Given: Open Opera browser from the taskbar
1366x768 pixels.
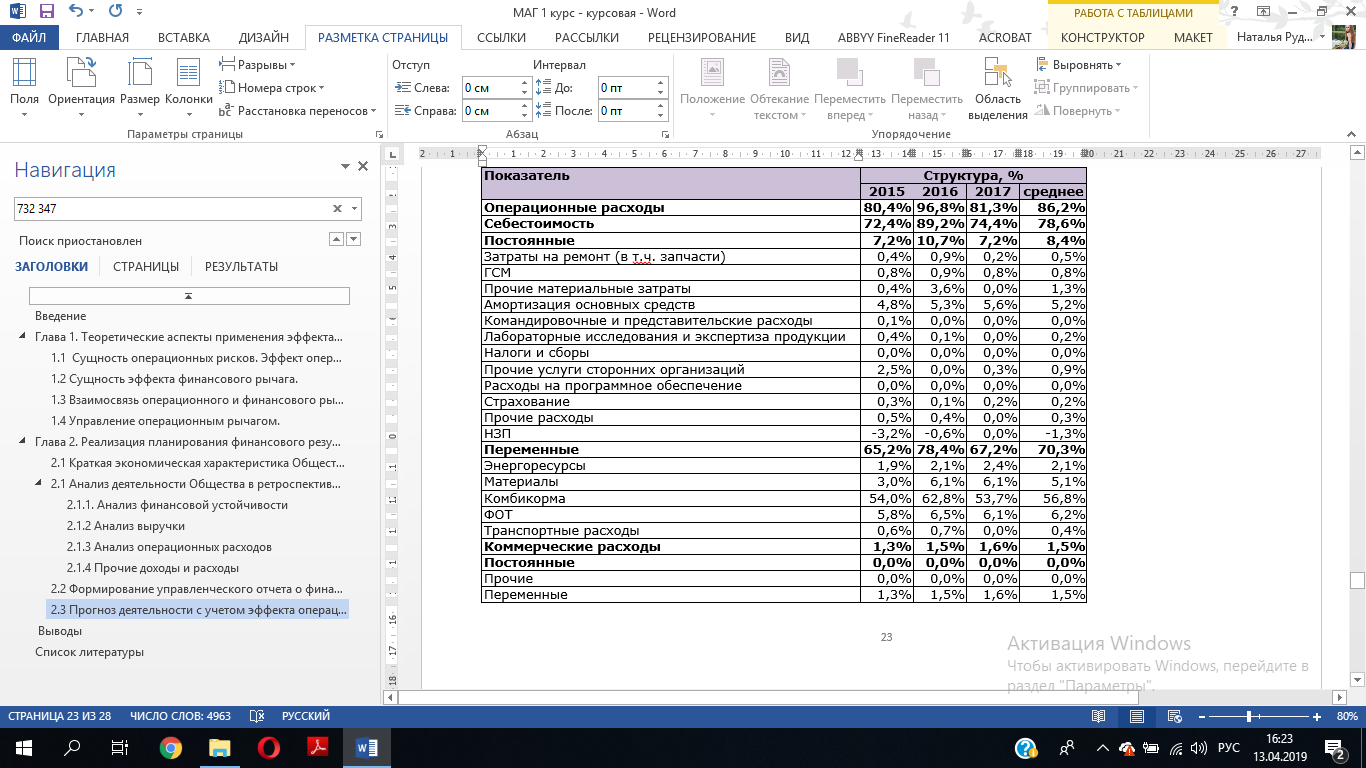Looking at the screenshot, I should coord(268,747).
